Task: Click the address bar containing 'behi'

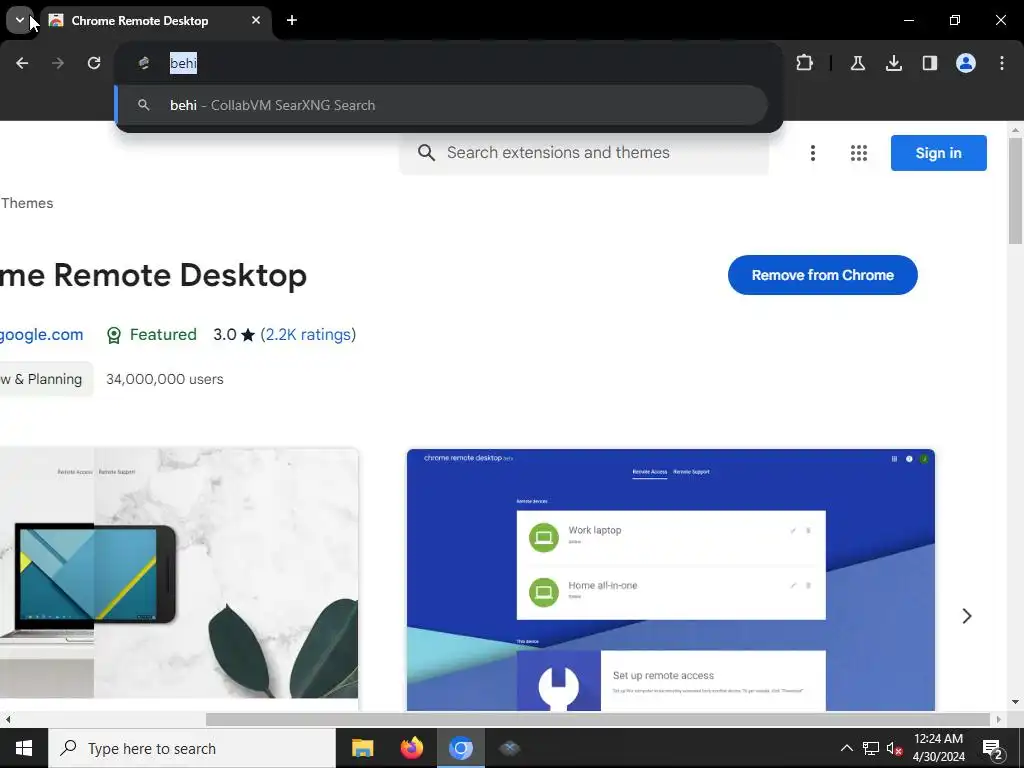Action: pyautogui.click(x=451, y=63)
